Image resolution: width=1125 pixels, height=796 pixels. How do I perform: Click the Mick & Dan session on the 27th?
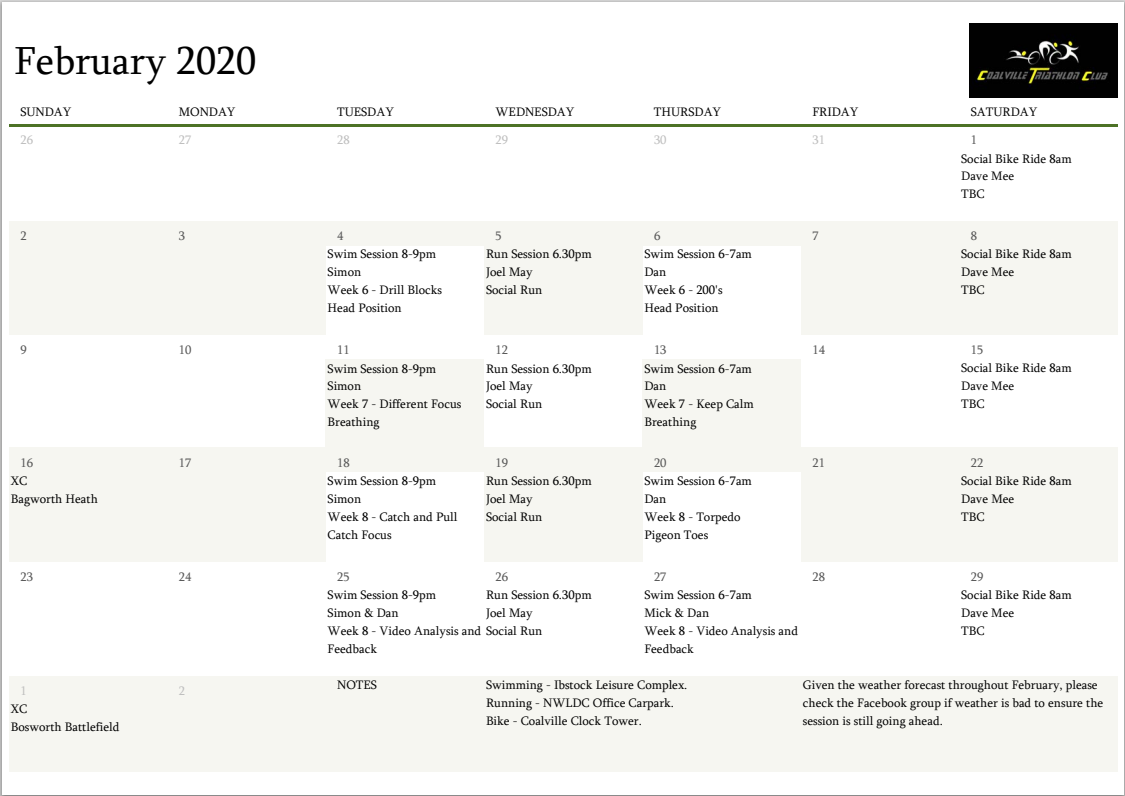coord(676,613)
